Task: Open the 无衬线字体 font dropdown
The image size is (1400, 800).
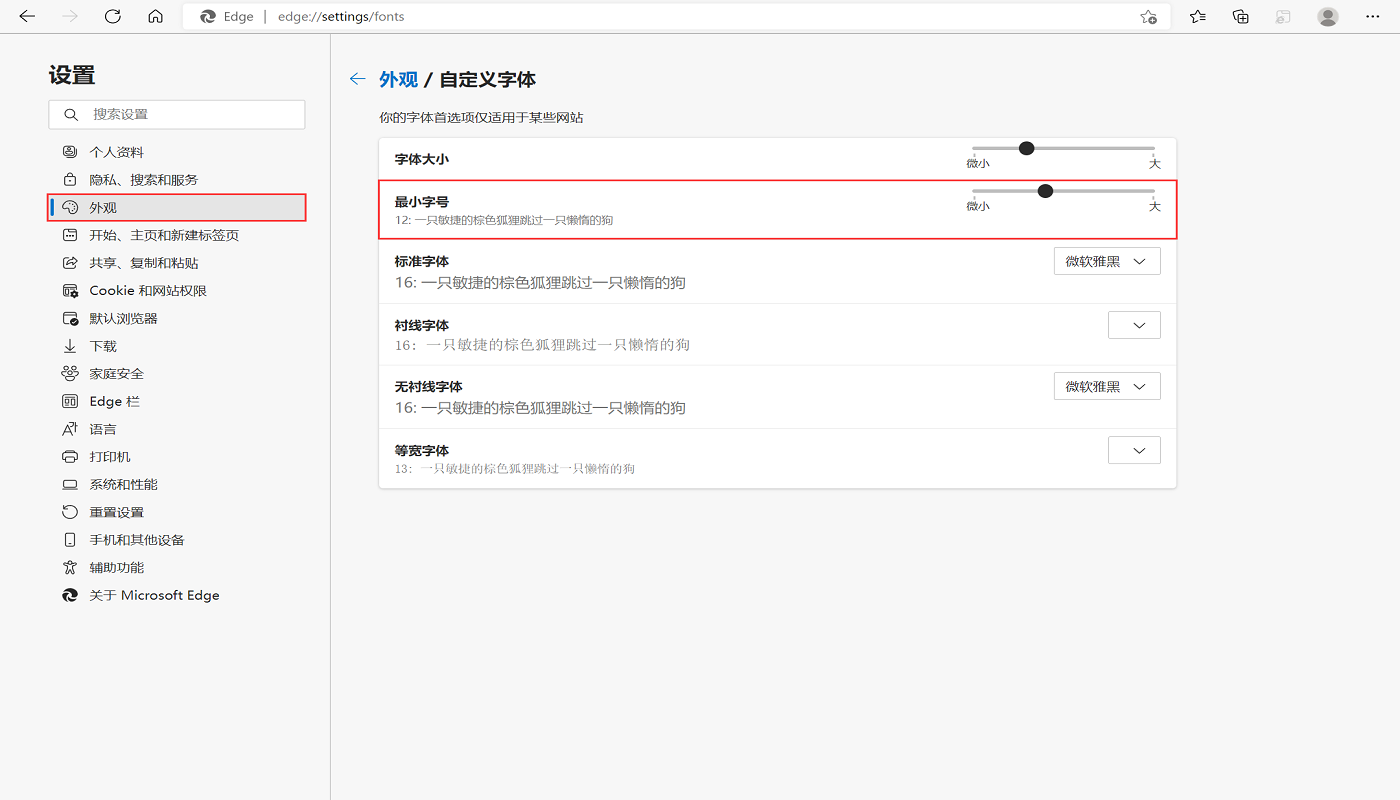Action: pos(1107,385)
